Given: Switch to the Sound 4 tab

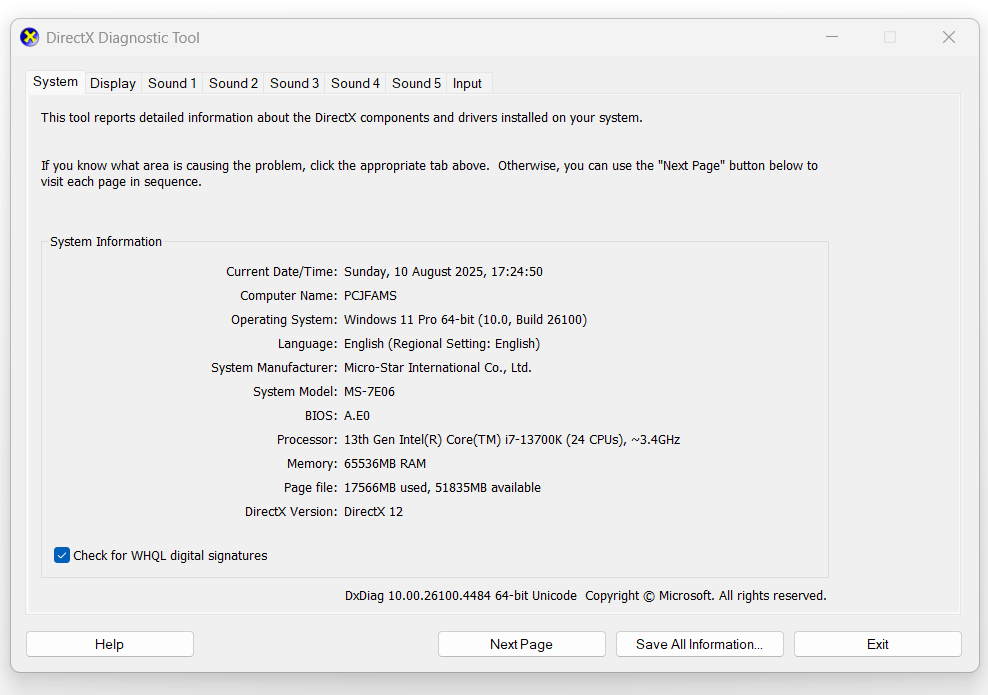Looking at the screenshot, I should [355, 83].
